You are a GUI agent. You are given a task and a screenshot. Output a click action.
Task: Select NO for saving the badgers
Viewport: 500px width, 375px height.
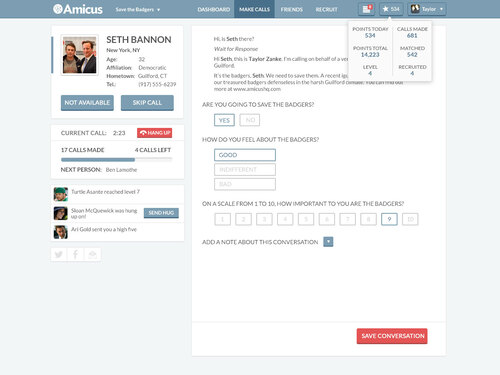click(x=250, y=120)
